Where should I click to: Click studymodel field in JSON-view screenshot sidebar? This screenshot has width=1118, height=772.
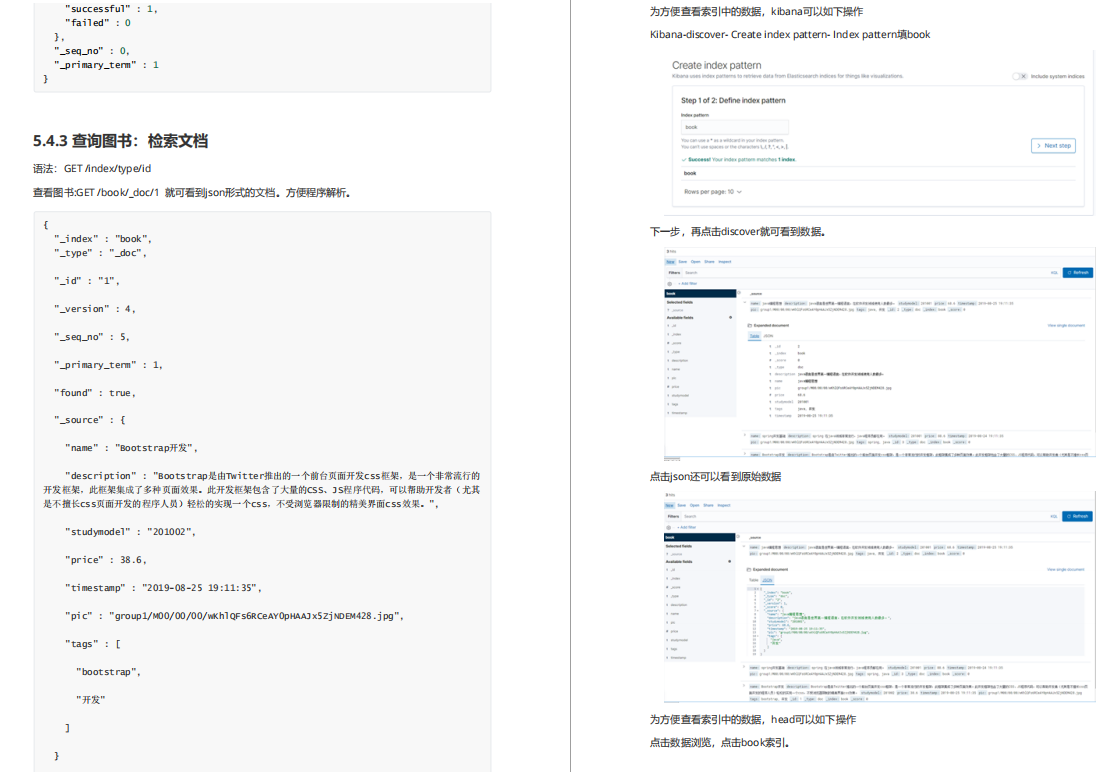pos(679,640)
